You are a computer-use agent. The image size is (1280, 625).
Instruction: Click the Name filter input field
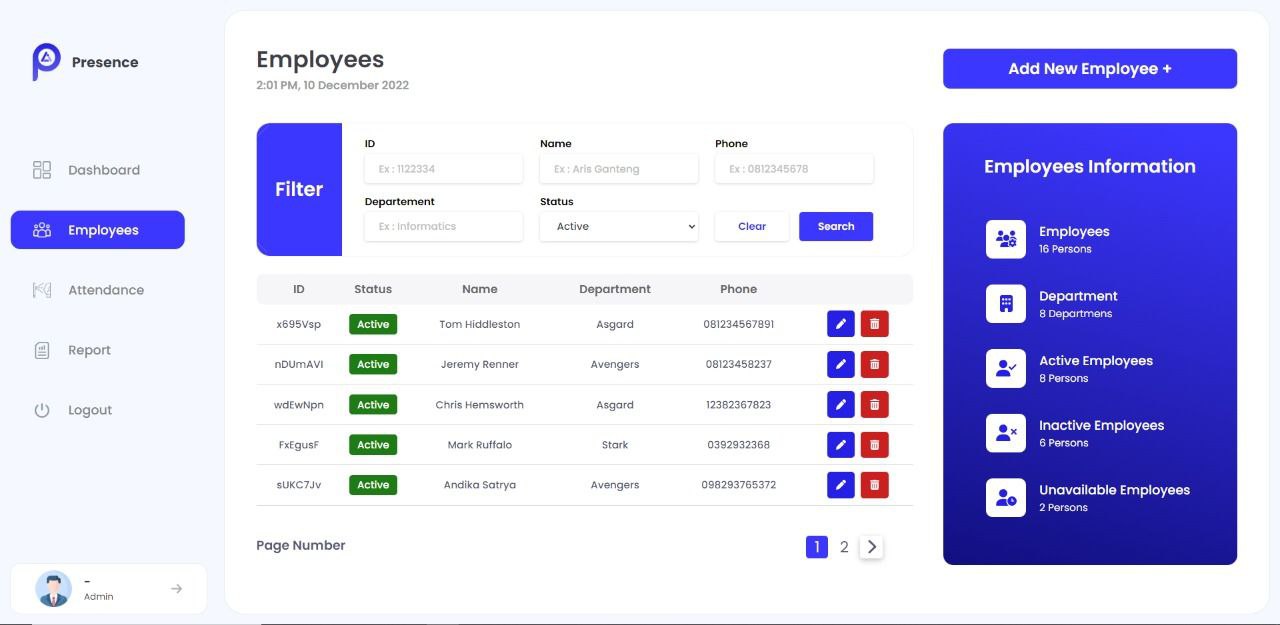[618, 168]
